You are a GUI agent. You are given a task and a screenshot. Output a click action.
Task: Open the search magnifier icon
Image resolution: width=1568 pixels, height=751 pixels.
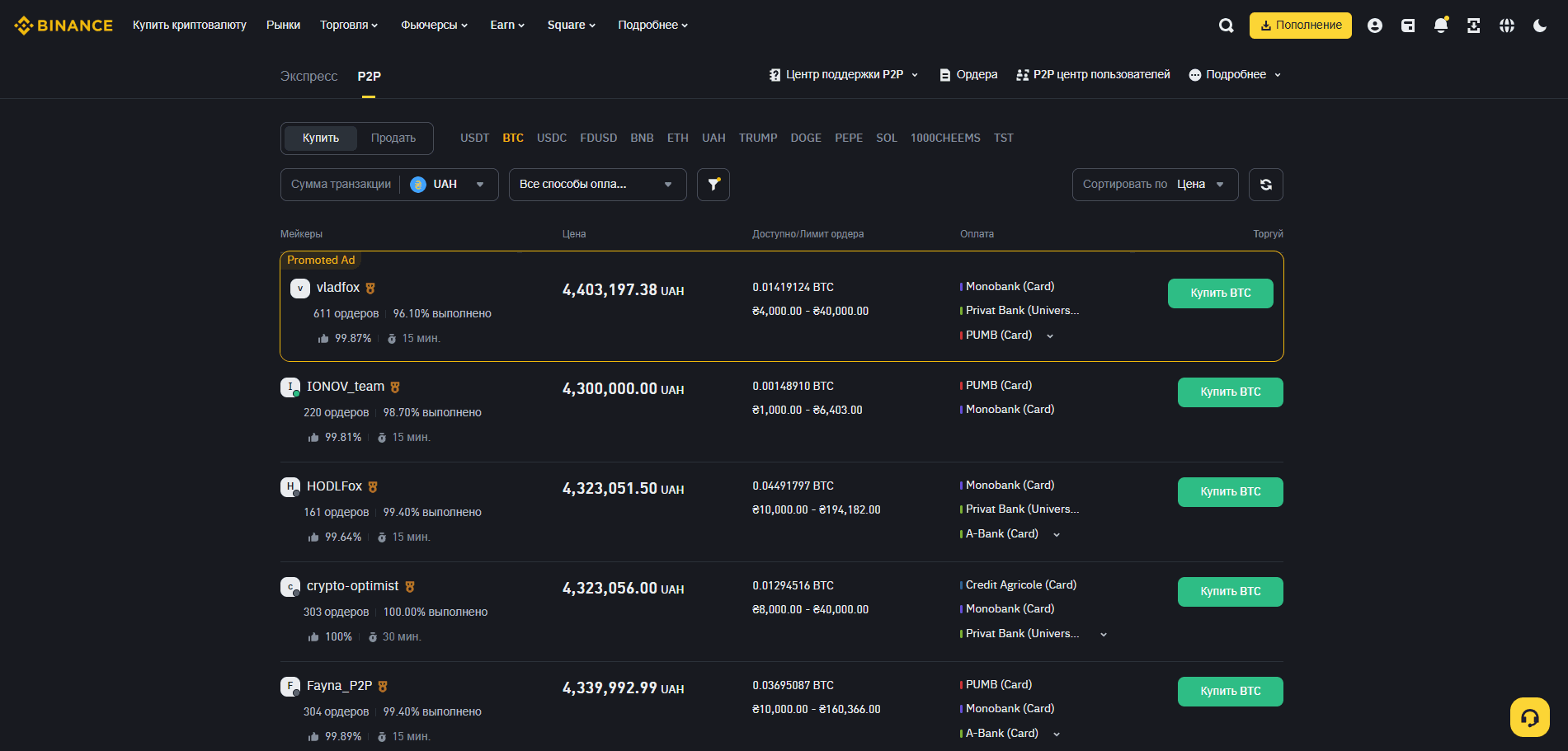tap(1227, 26)
